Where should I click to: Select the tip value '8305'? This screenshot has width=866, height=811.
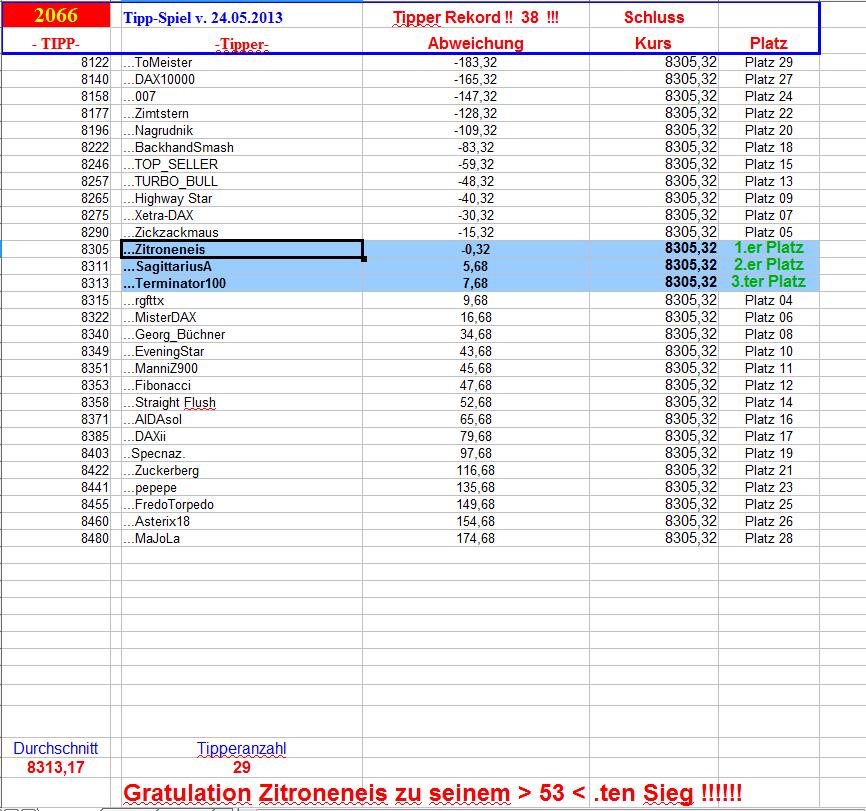click(56, 249)
